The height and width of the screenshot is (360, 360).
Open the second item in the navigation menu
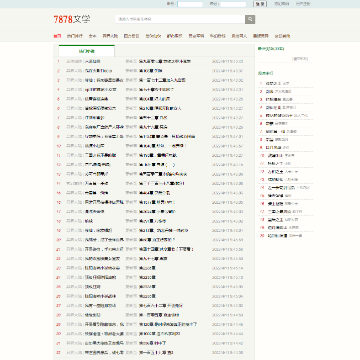coord(74,36)
